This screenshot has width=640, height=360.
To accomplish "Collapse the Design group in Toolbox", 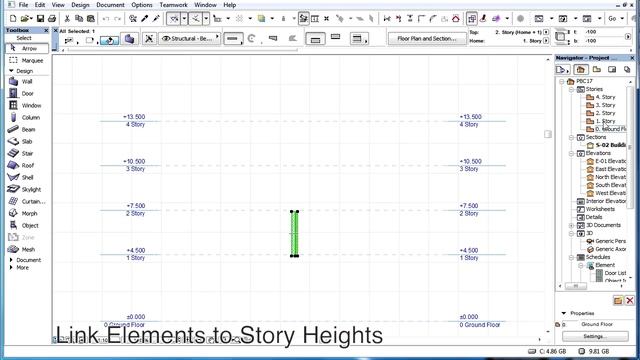I will tap(11, 71).
